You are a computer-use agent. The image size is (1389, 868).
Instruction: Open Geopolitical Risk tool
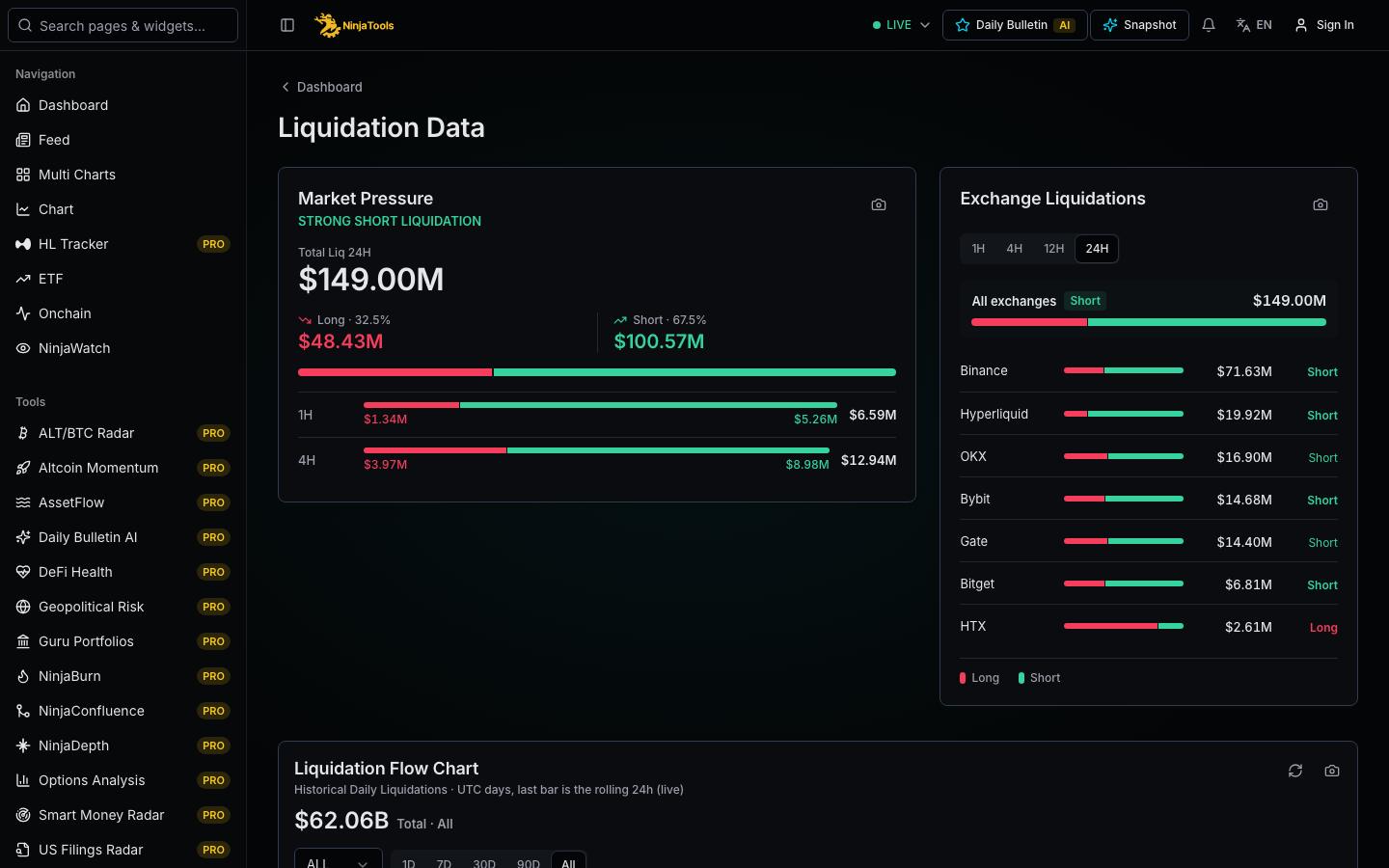coord(123,607)
